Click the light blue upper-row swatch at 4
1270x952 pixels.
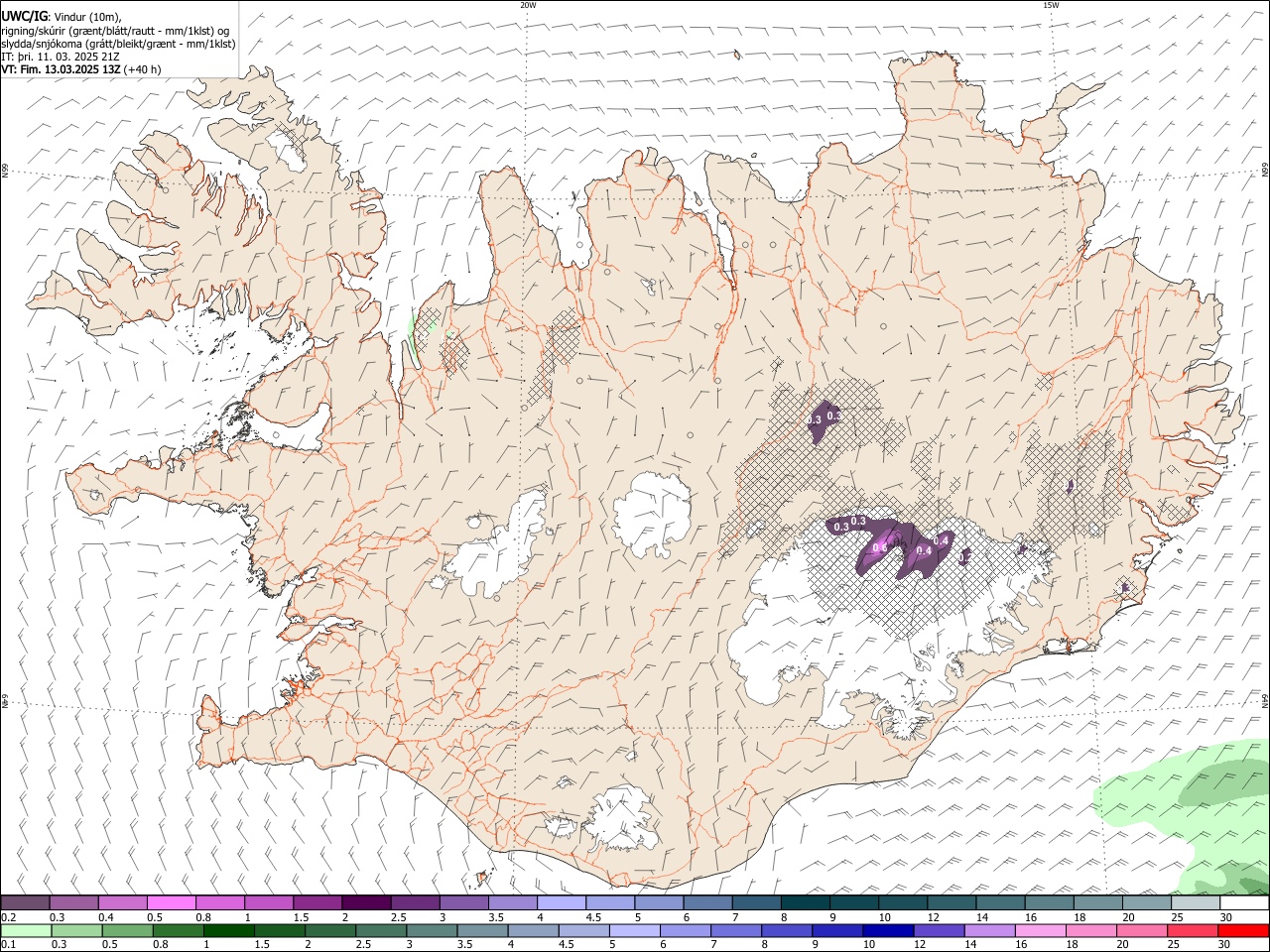[561, 903]
